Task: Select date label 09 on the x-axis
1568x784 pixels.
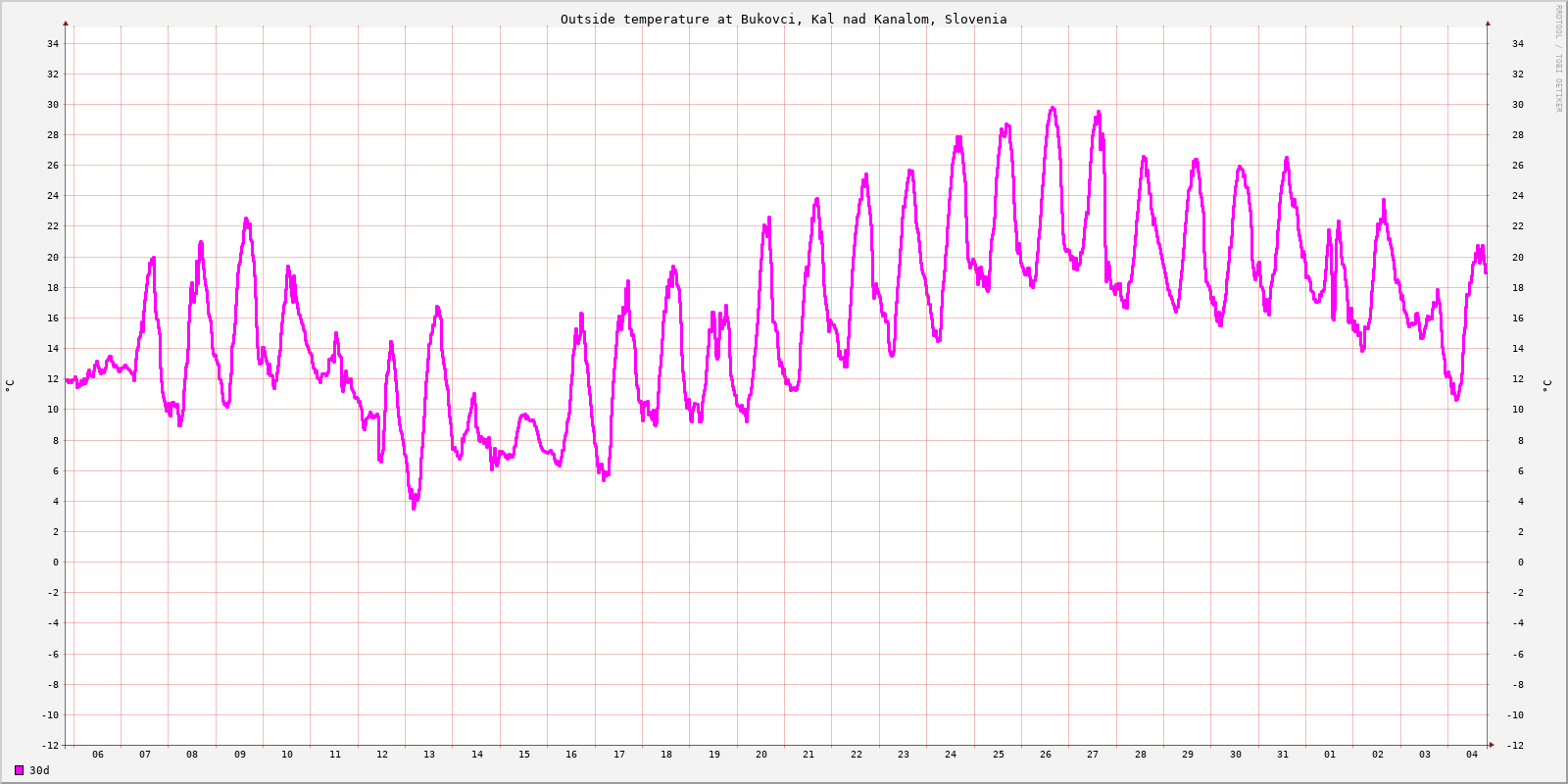Action: [240, 755]
